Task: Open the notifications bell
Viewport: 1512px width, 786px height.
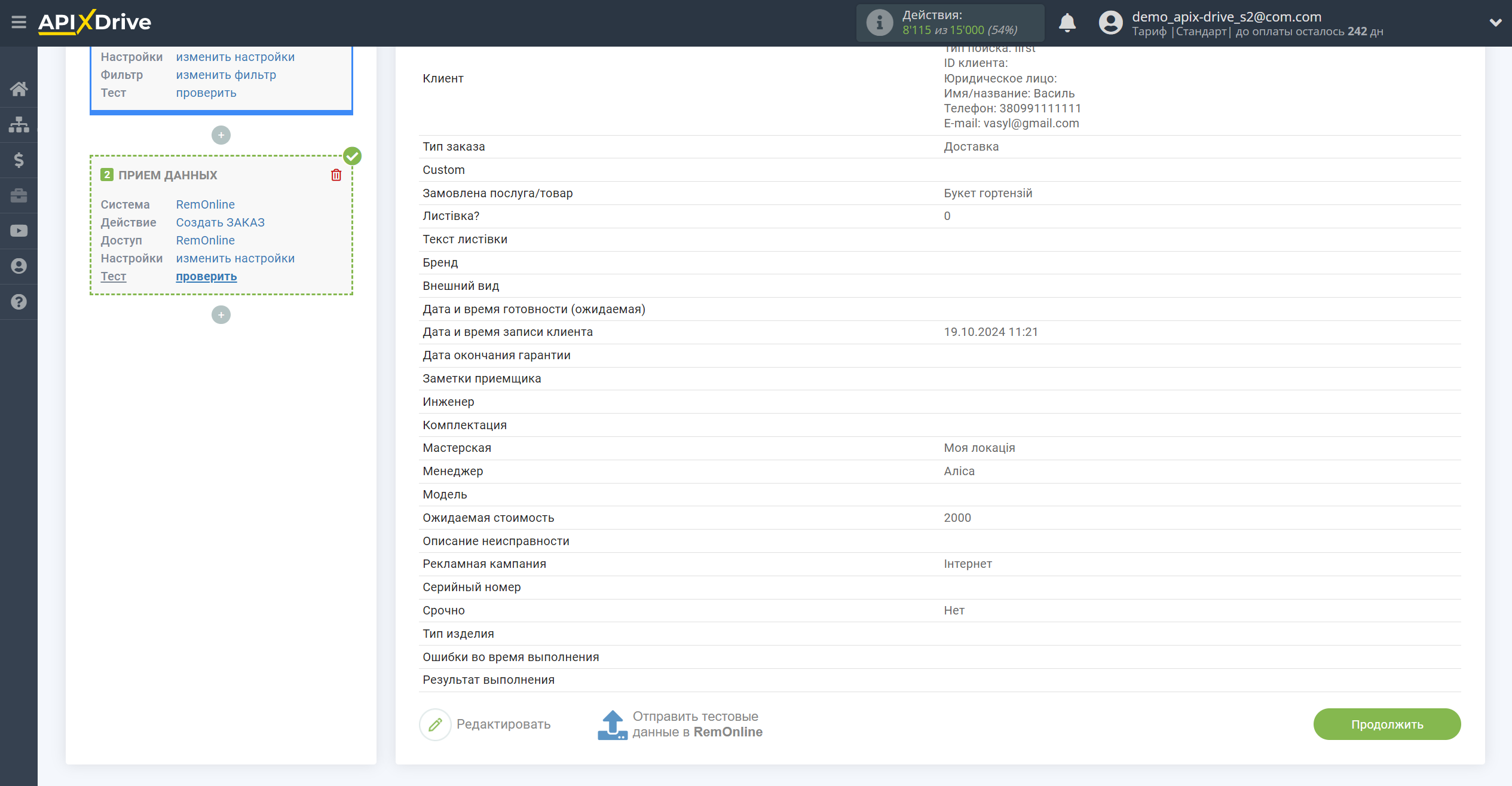Action: click(1067, 23)
